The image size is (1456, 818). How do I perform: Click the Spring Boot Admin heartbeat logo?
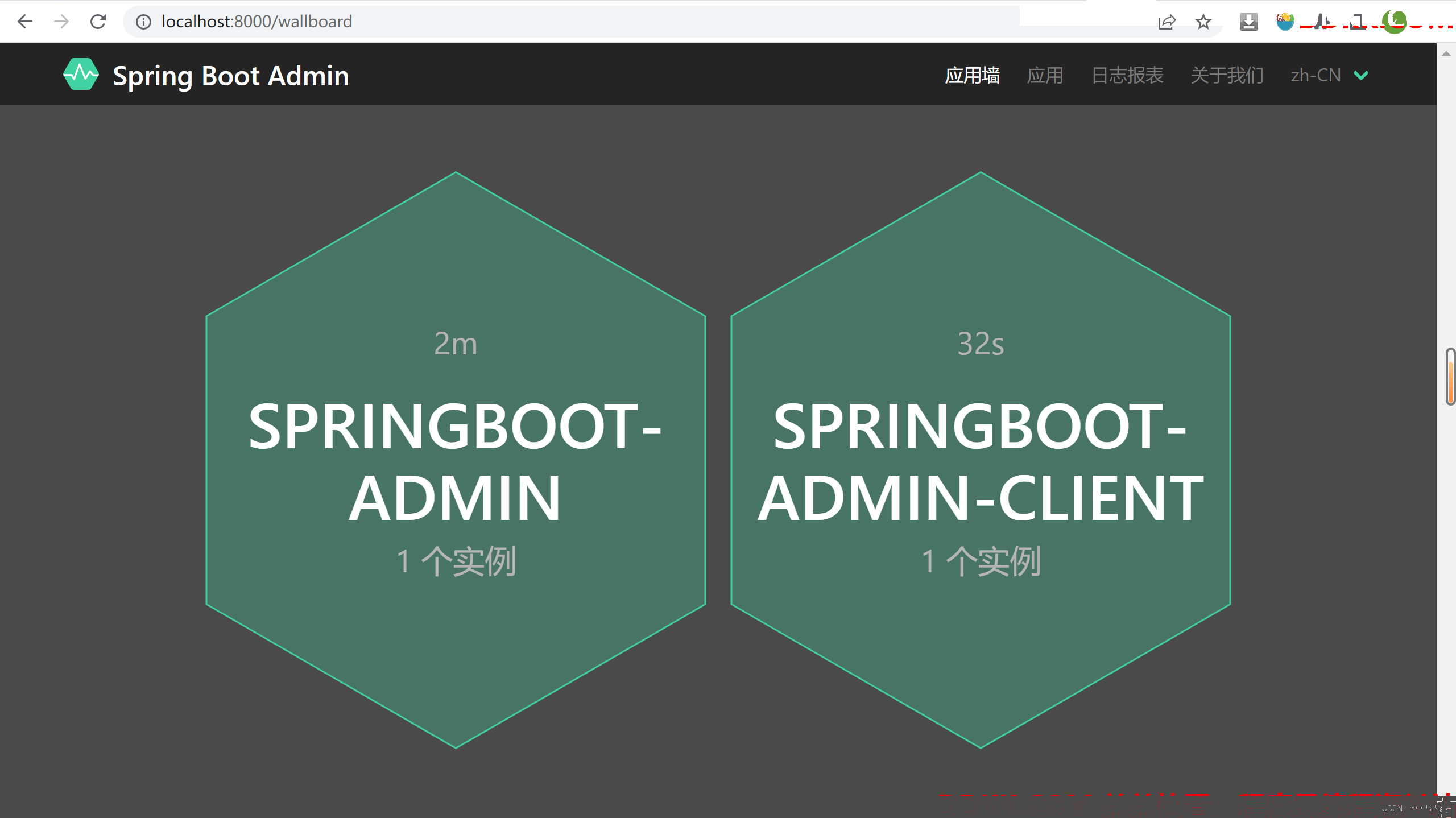point(81,74)
